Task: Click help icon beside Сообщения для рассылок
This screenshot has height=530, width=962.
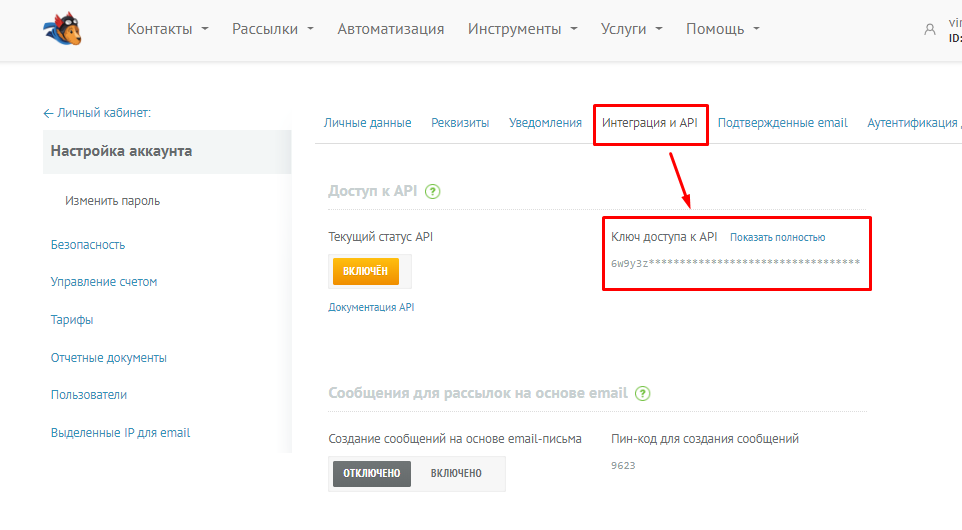Action: pyautogui.click(x=642, y=393)
